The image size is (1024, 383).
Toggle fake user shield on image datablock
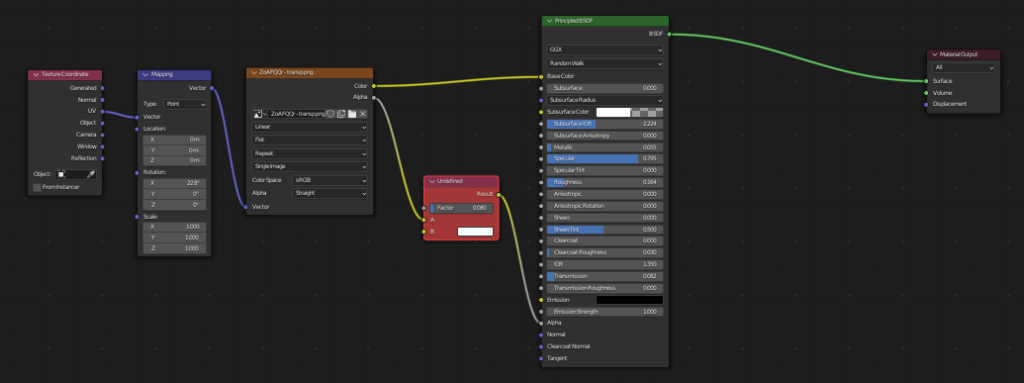click(x=330, y=114)
